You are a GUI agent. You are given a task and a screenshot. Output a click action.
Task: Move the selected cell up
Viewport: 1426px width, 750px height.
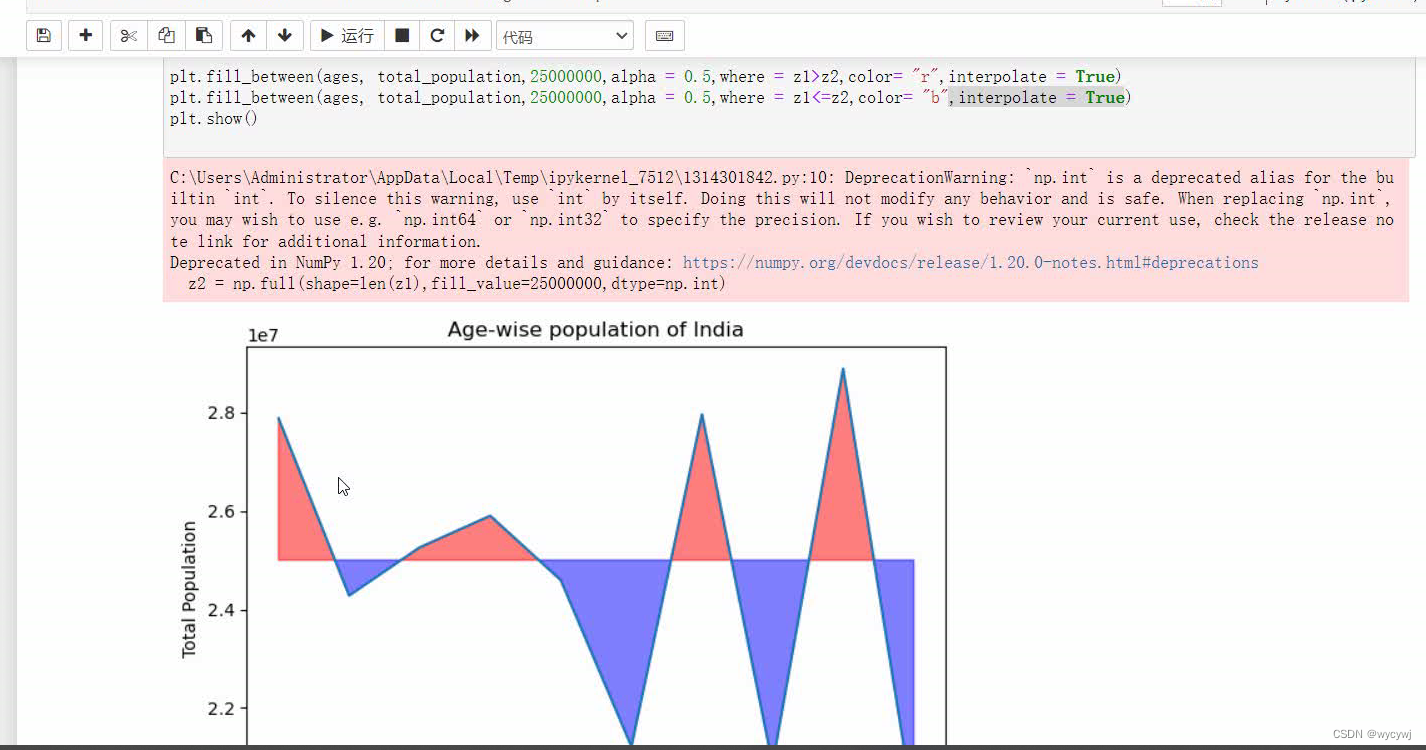pos(247,35)
